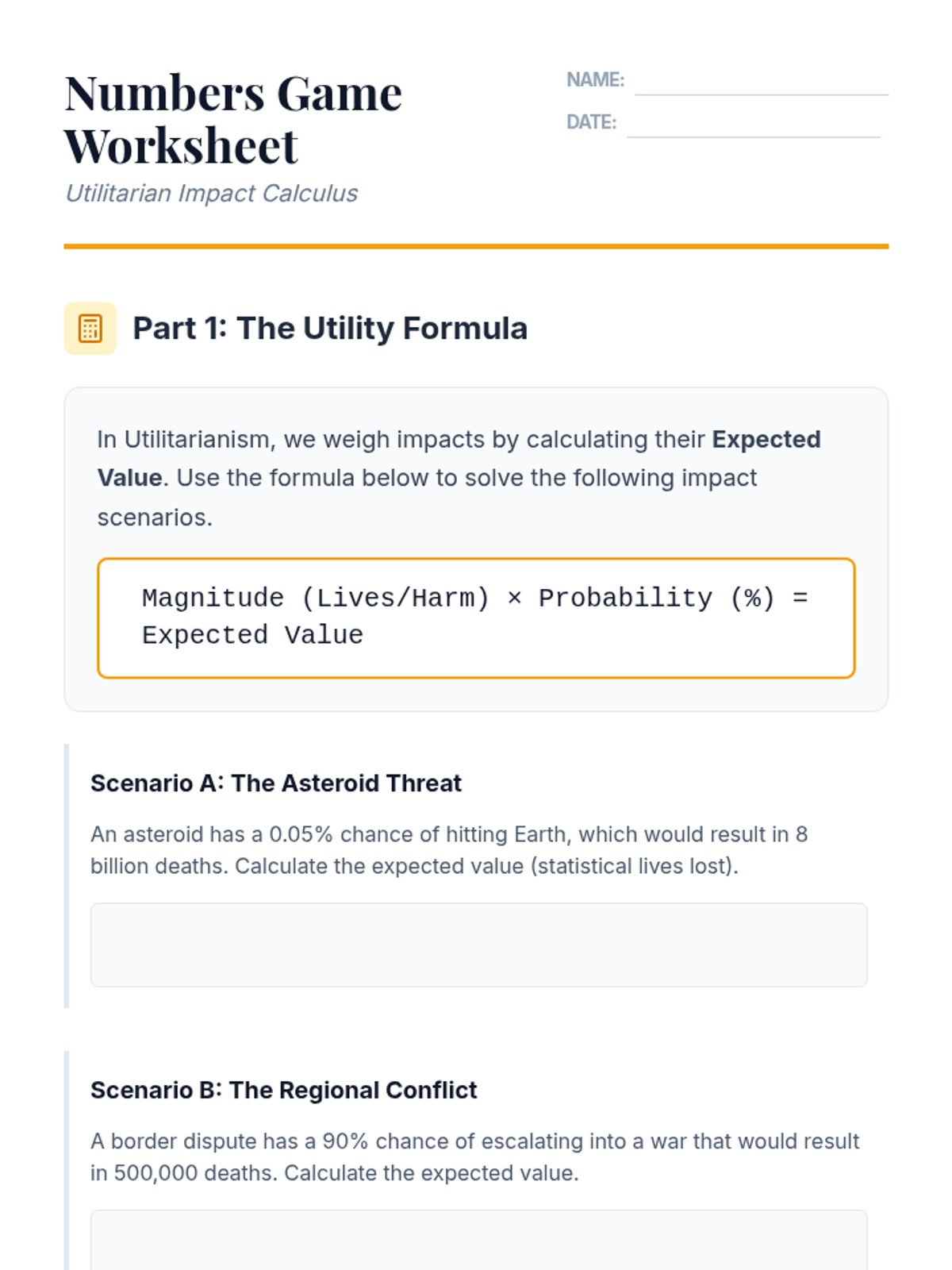Select the Scenario B: The Regional Conflict heading
The width and height of the screenshot is (952, 1270).
(283, 1091)
